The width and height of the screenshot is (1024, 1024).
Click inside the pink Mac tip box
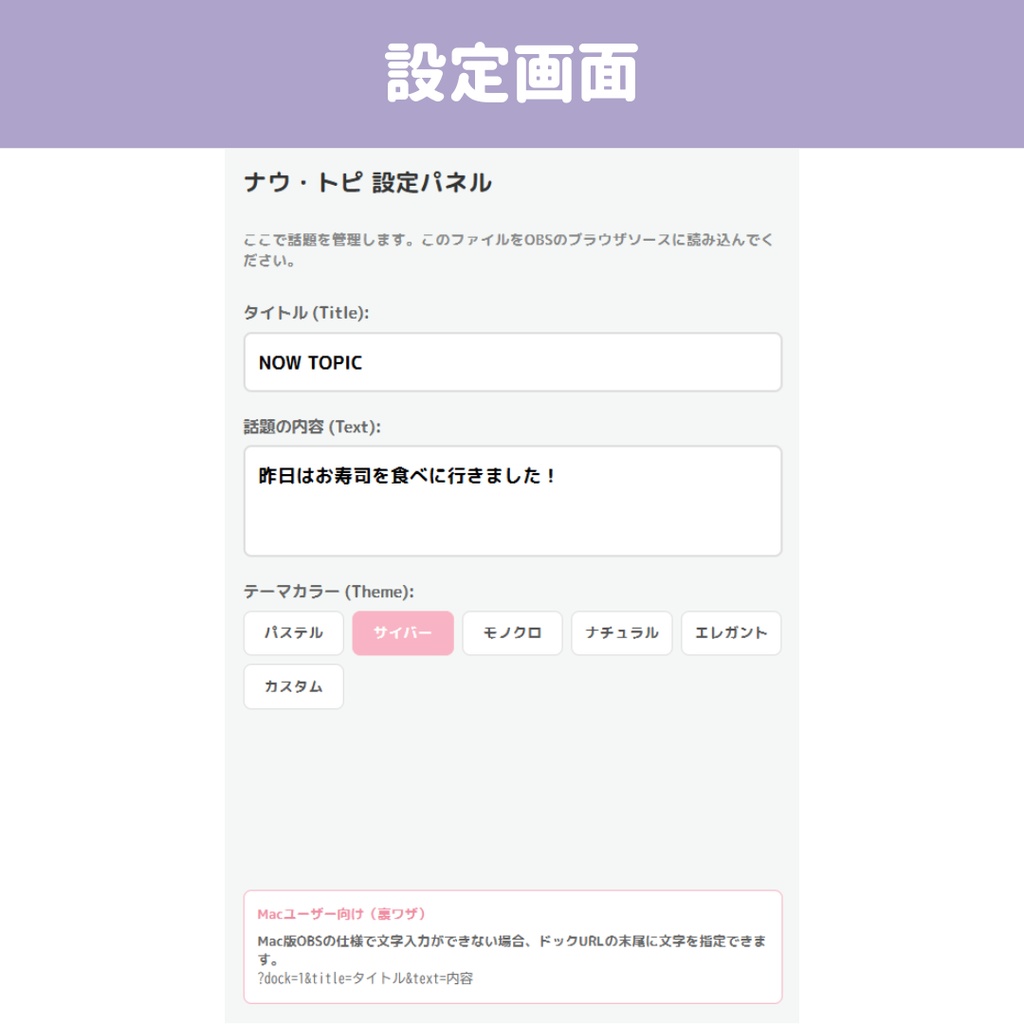512,945
